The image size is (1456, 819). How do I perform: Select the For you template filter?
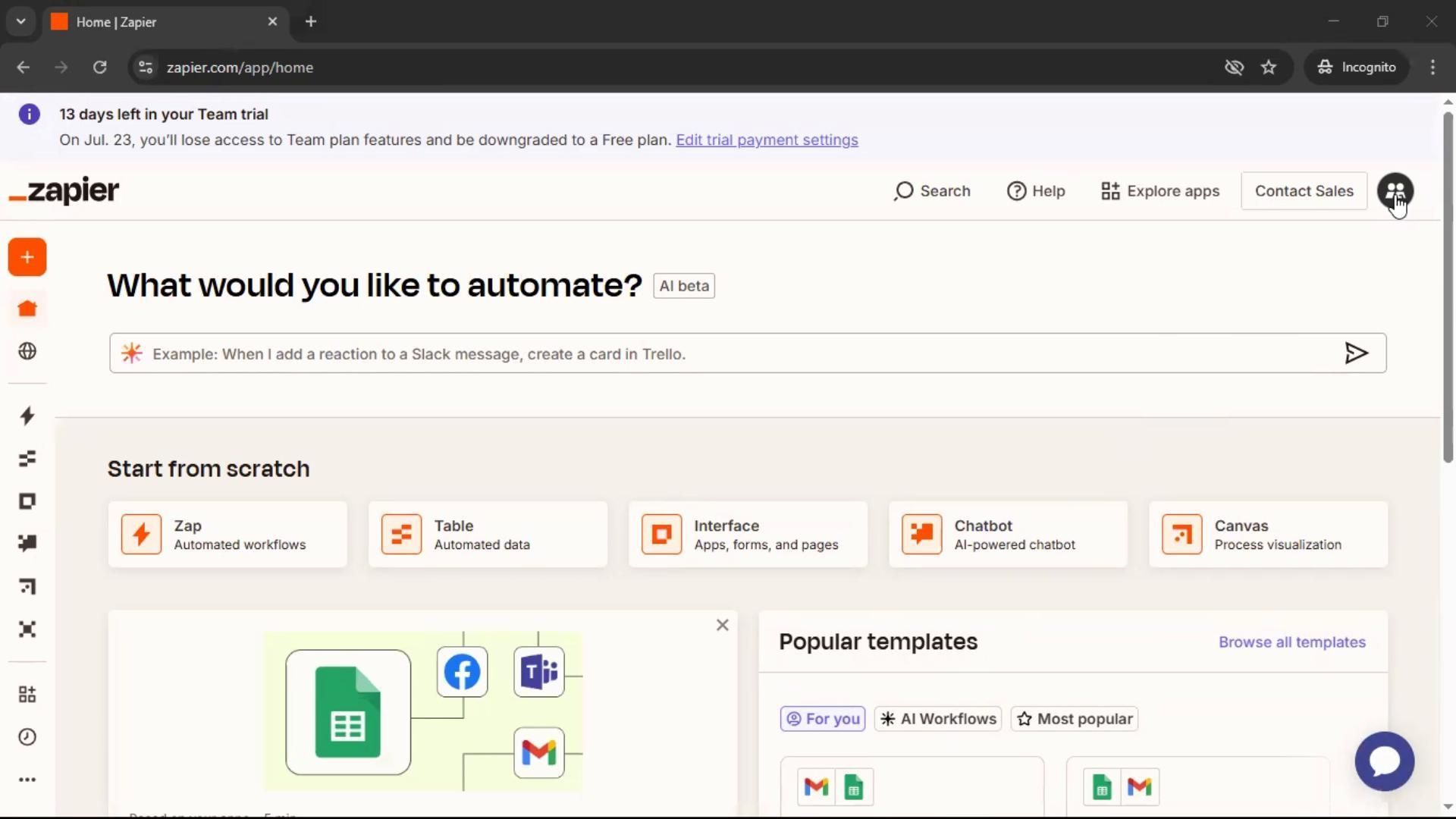[823, 719]
